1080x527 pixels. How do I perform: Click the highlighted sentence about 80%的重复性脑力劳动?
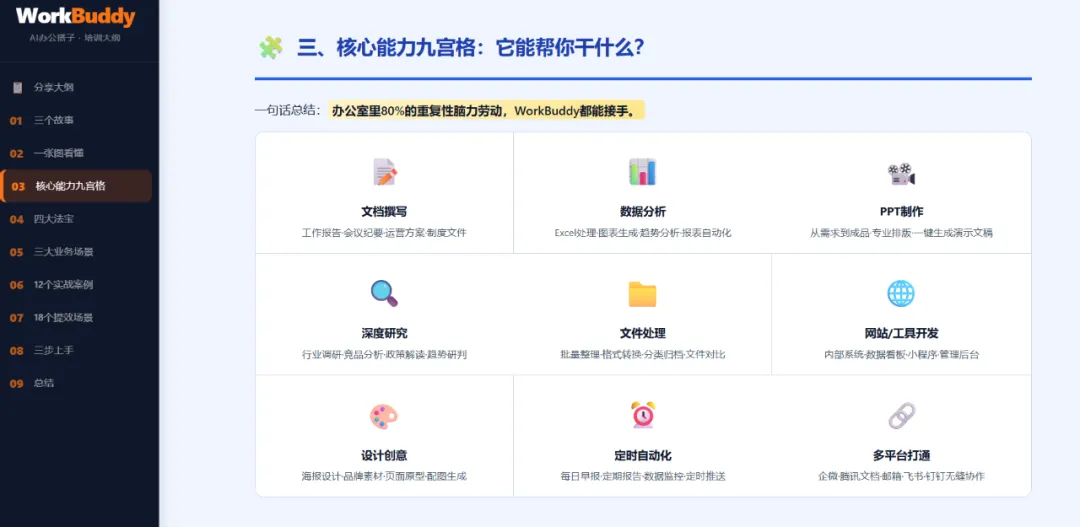pyautogui.click(x=486, y=110)
